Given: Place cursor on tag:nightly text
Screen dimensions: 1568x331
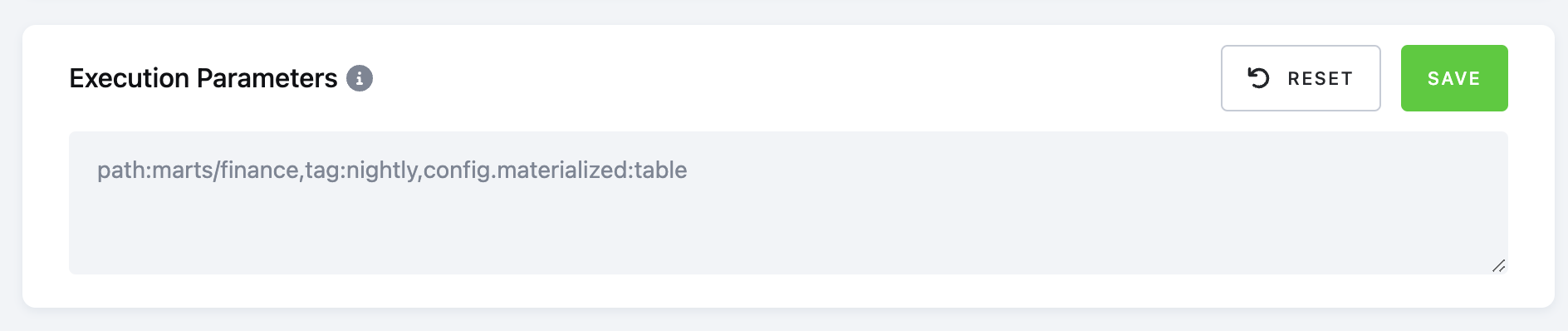Looking at the screenshot, I should click(361, 170).
